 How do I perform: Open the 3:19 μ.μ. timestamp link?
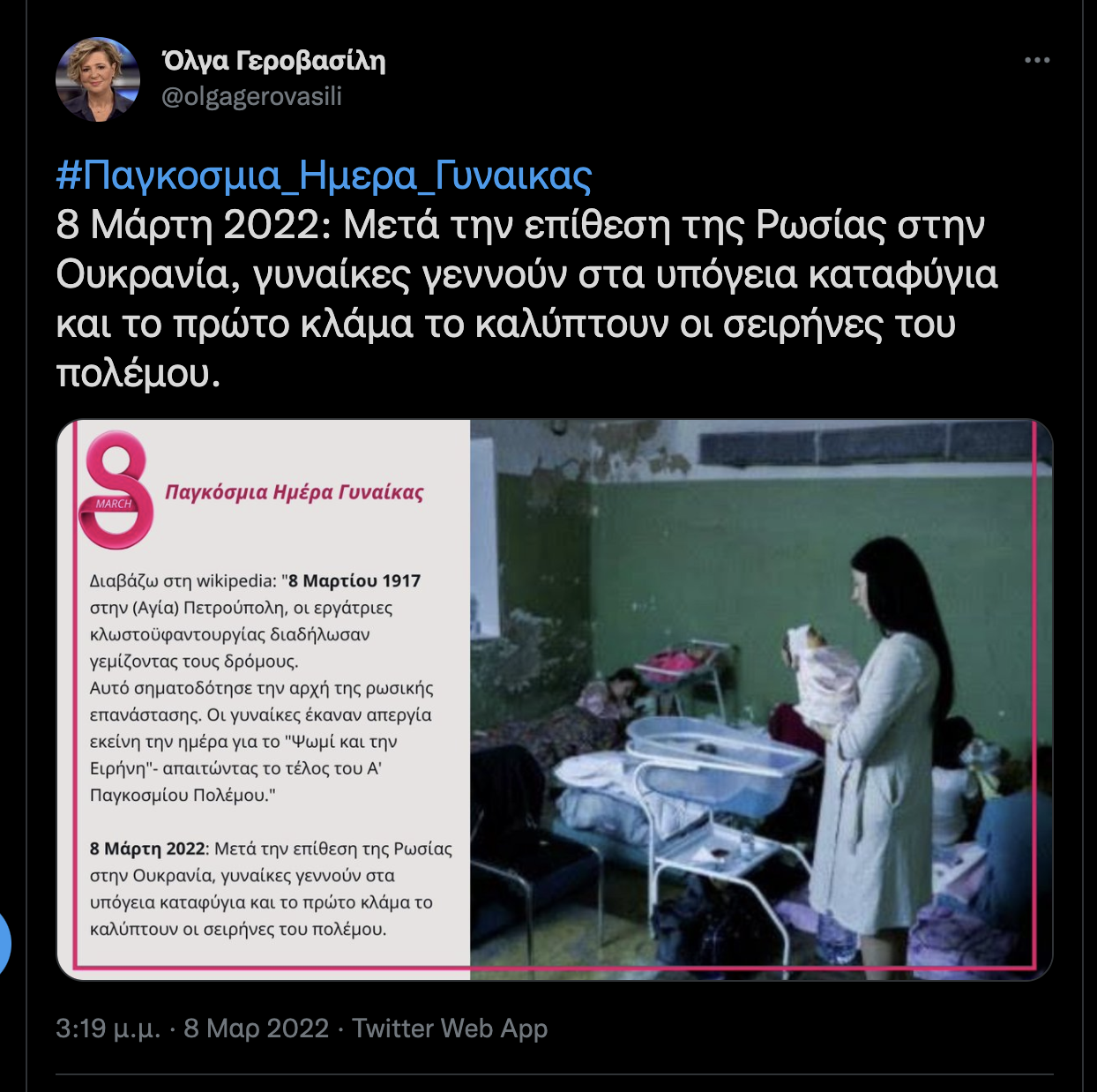[108, 1028]
